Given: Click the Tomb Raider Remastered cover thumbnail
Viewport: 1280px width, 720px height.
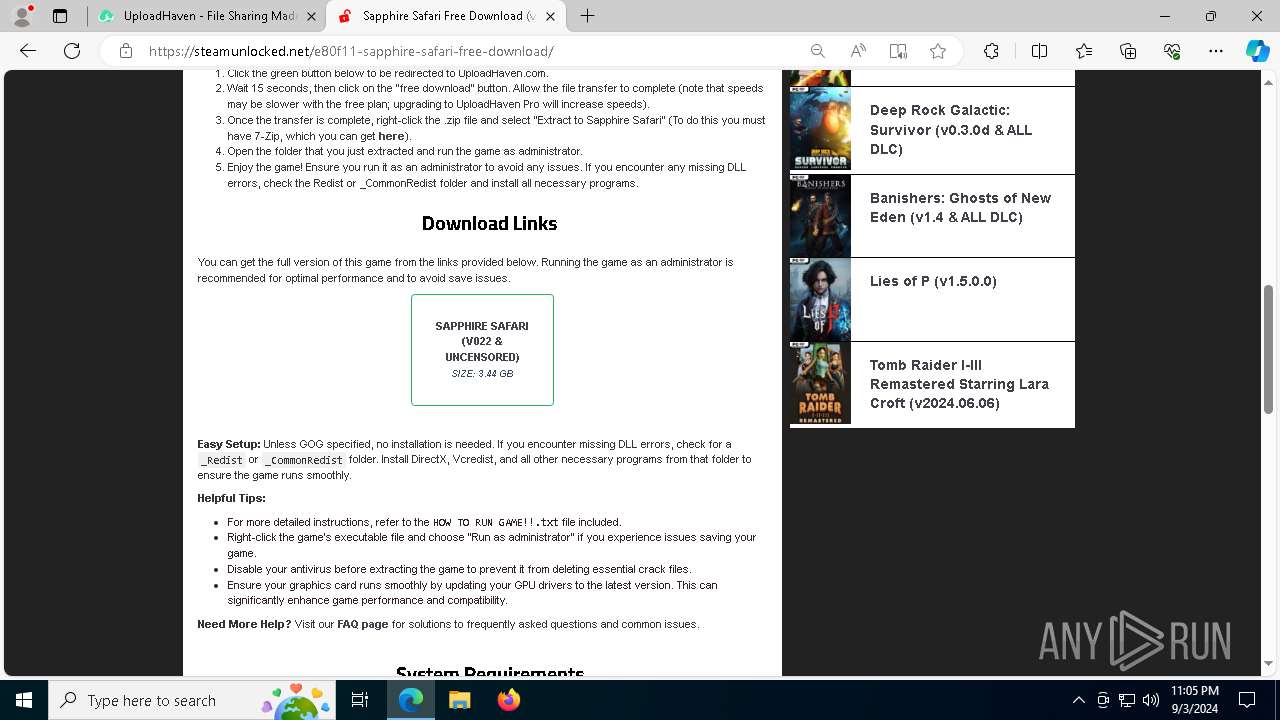Looking at the screenshot, I should click(820, 384).
